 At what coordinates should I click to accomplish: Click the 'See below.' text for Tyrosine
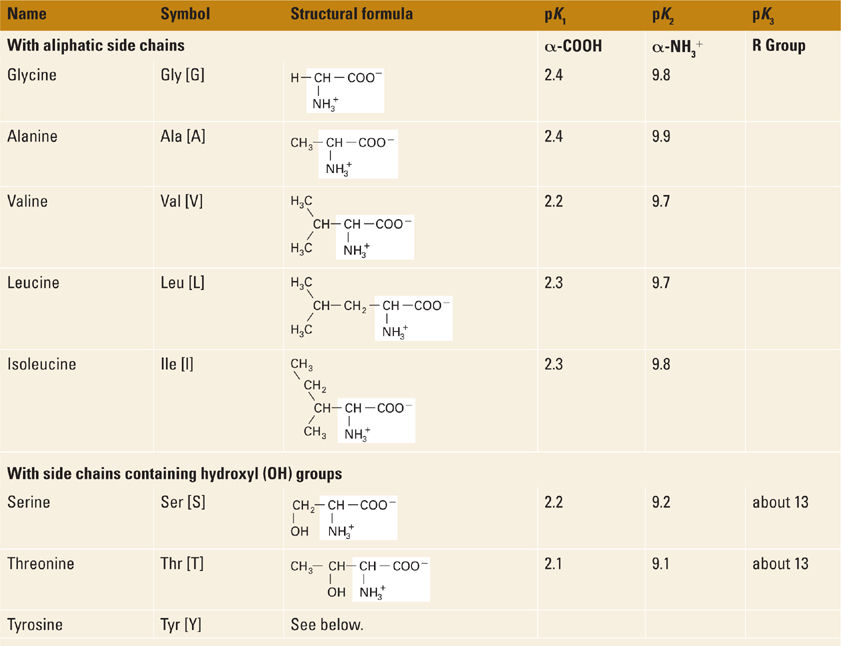click(x=327, y=625)
